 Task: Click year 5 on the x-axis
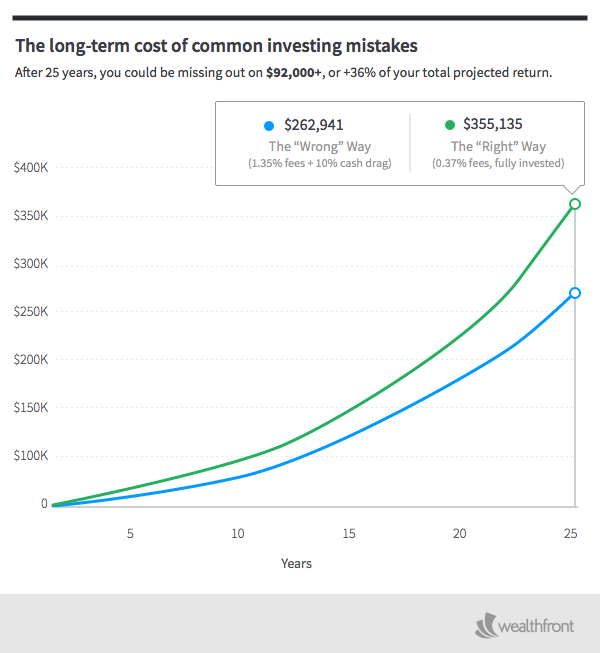point(130,533)
